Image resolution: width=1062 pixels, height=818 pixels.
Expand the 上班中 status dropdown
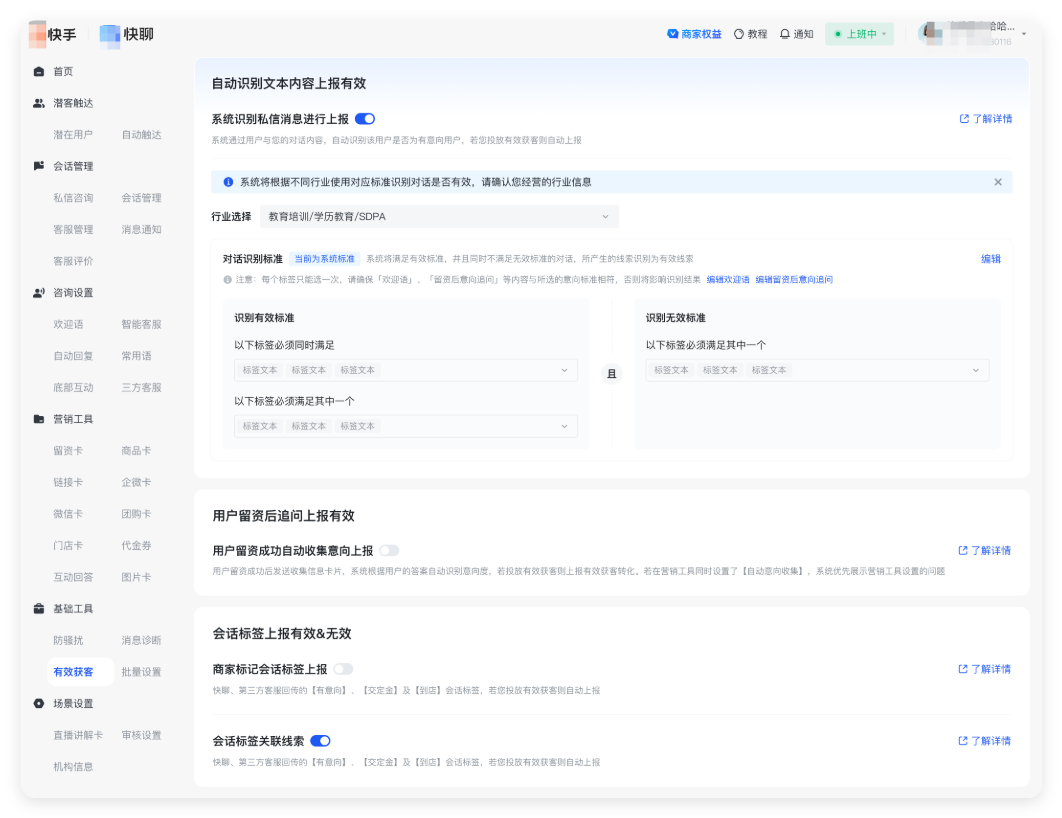coord(859,34)
